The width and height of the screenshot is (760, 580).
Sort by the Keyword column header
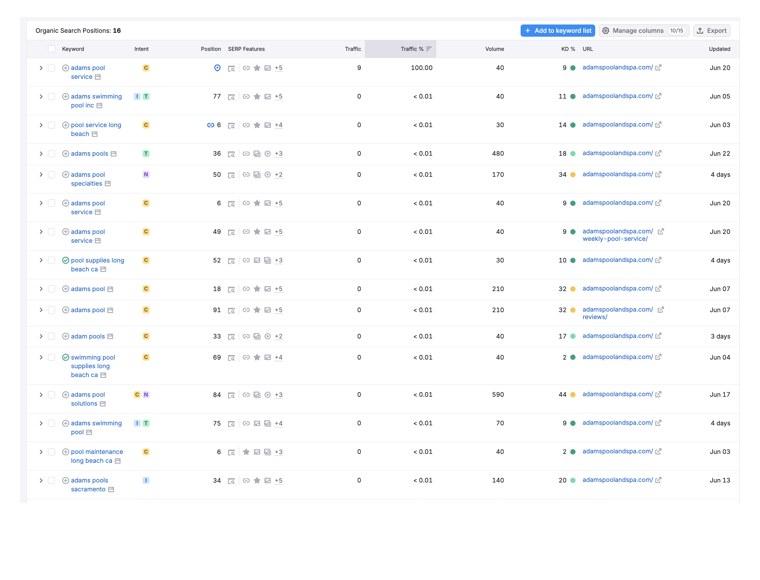(x=73, y=49)
